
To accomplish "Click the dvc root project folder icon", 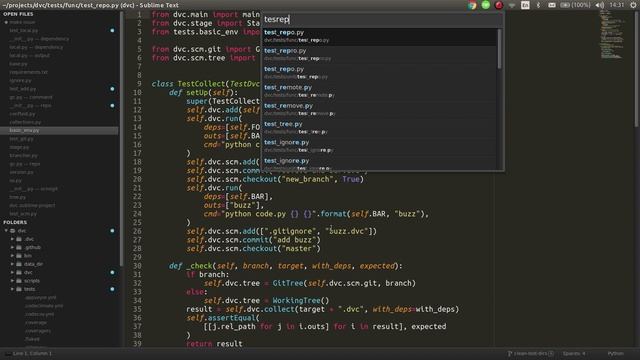I will coord(13,231).
